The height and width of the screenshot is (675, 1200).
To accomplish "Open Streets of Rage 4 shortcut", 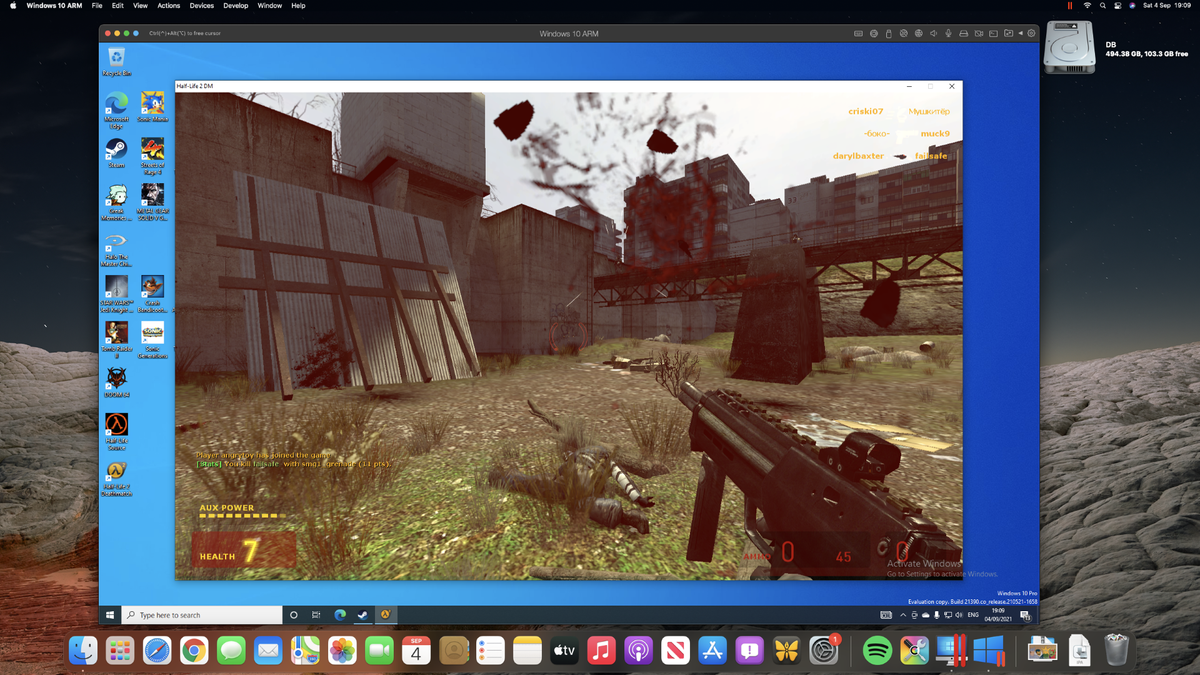I will click(152, 156).
